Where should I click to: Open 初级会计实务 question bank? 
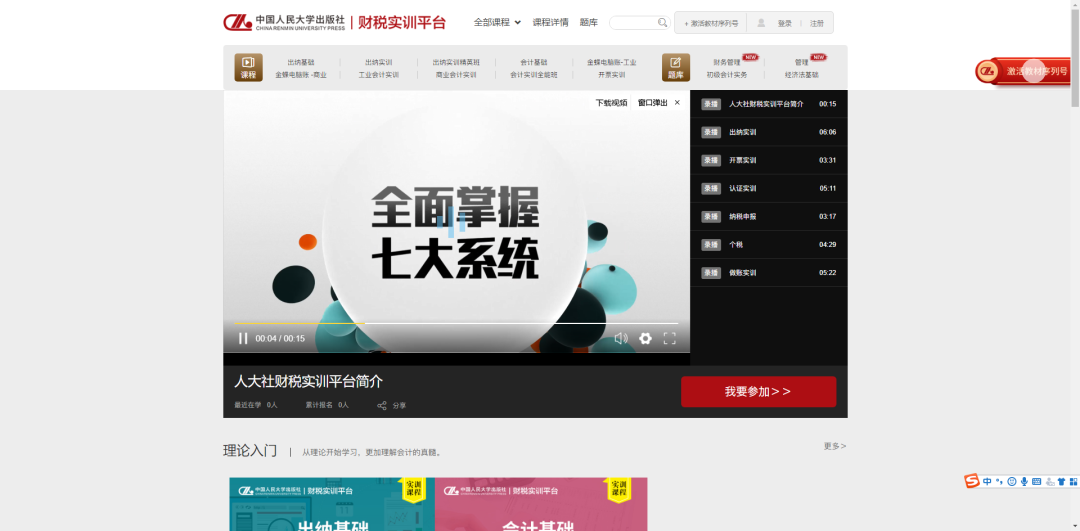(727, 75)
